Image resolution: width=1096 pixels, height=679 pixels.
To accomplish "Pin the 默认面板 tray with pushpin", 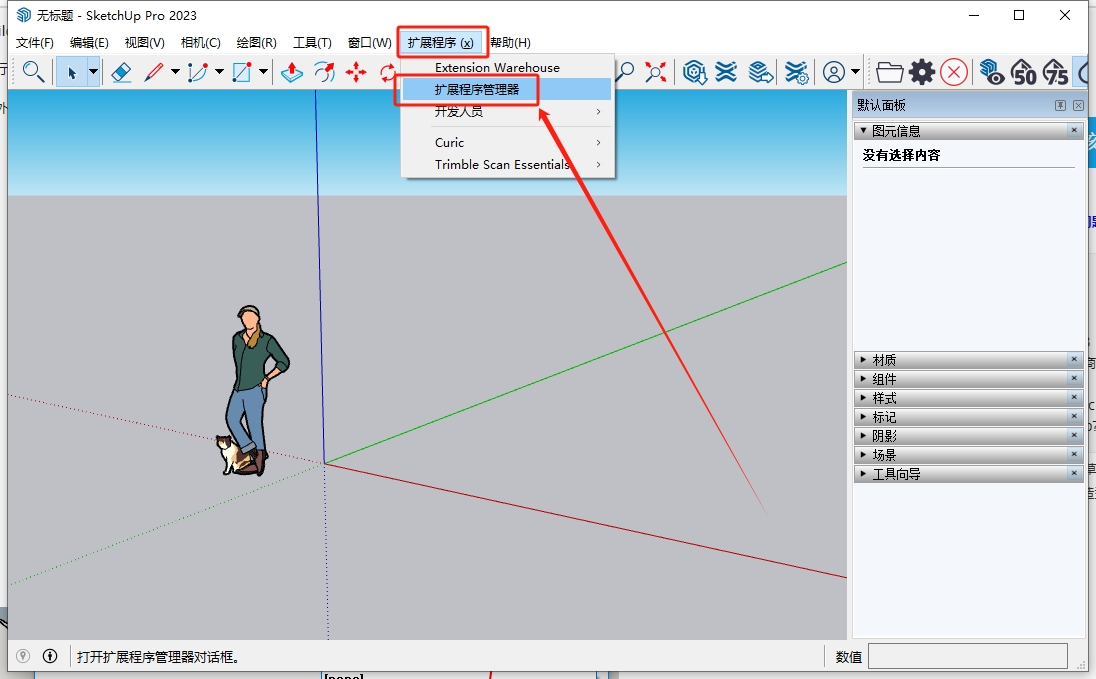I will [1060, 106].
